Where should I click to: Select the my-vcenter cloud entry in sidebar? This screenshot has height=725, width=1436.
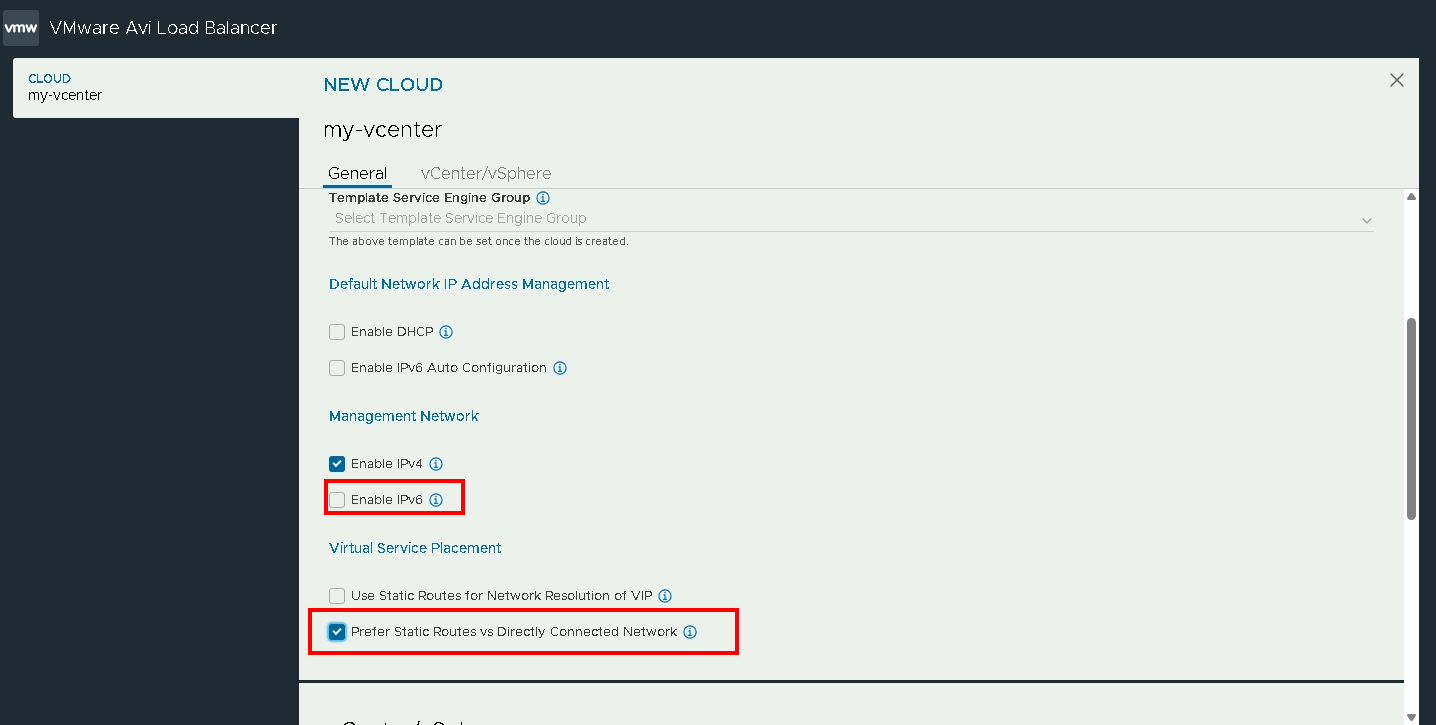tap(156, 88)
